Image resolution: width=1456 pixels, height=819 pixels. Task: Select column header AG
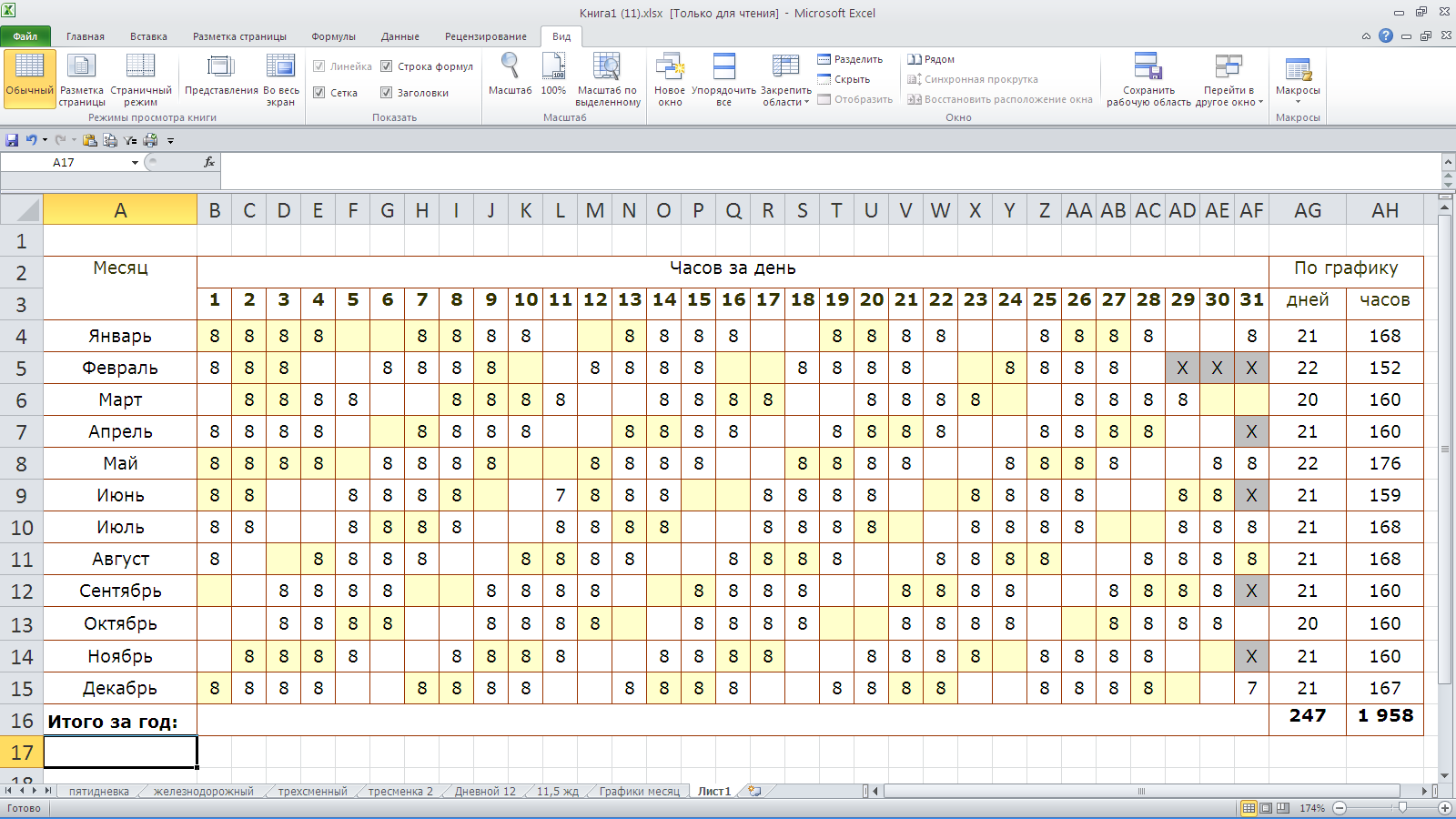point(1308,210)
